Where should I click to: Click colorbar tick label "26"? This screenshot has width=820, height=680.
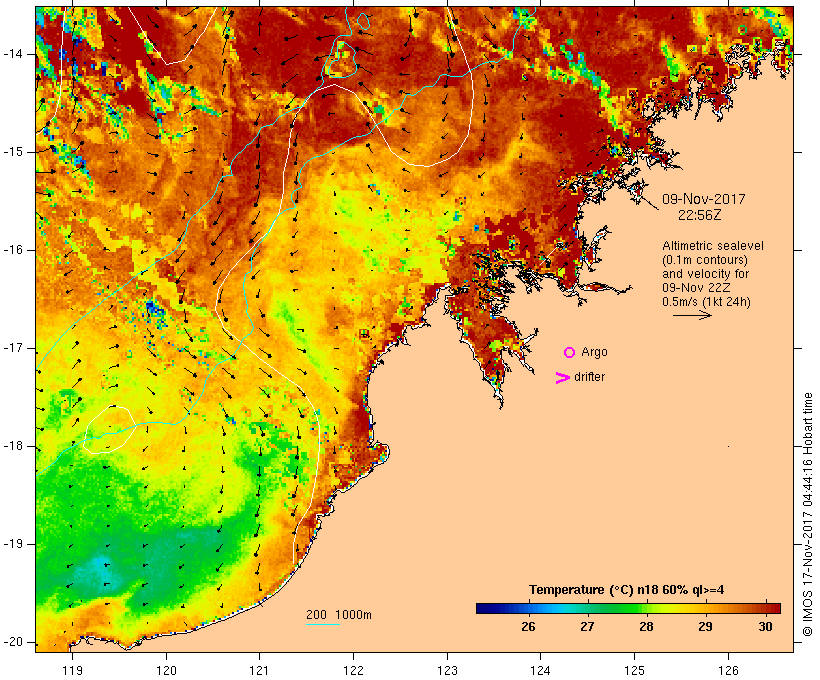528,627
